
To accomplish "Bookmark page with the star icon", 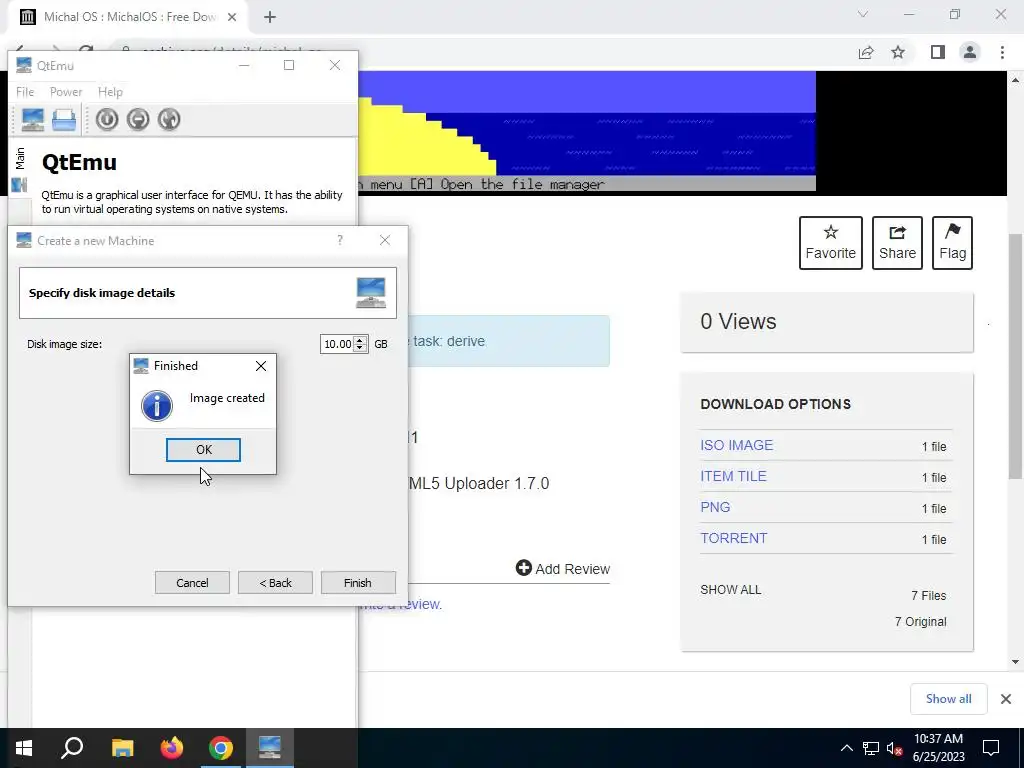I will (x=899, y=52).
